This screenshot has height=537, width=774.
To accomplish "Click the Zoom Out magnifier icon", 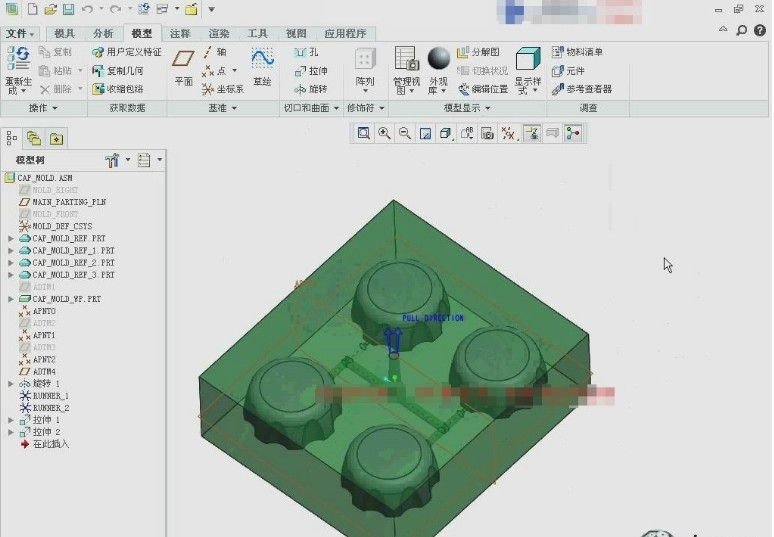I will 405,133.
